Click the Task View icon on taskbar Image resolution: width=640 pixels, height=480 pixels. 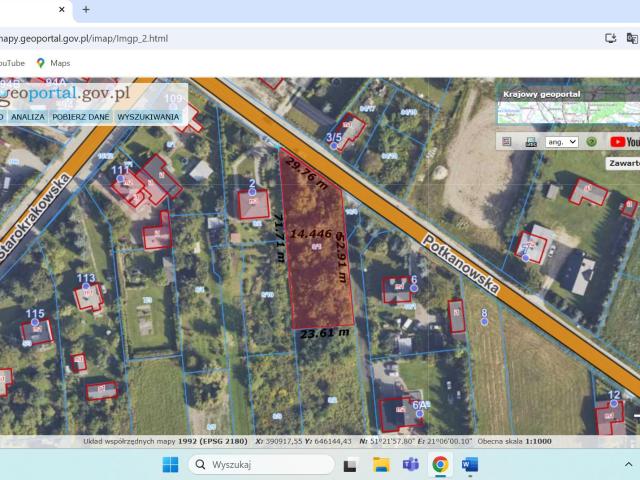pos(350,464)
